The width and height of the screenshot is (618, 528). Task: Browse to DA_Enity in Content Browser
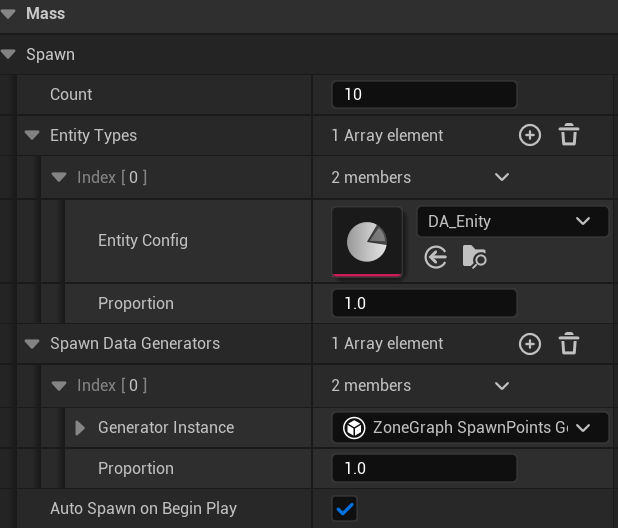474,258
